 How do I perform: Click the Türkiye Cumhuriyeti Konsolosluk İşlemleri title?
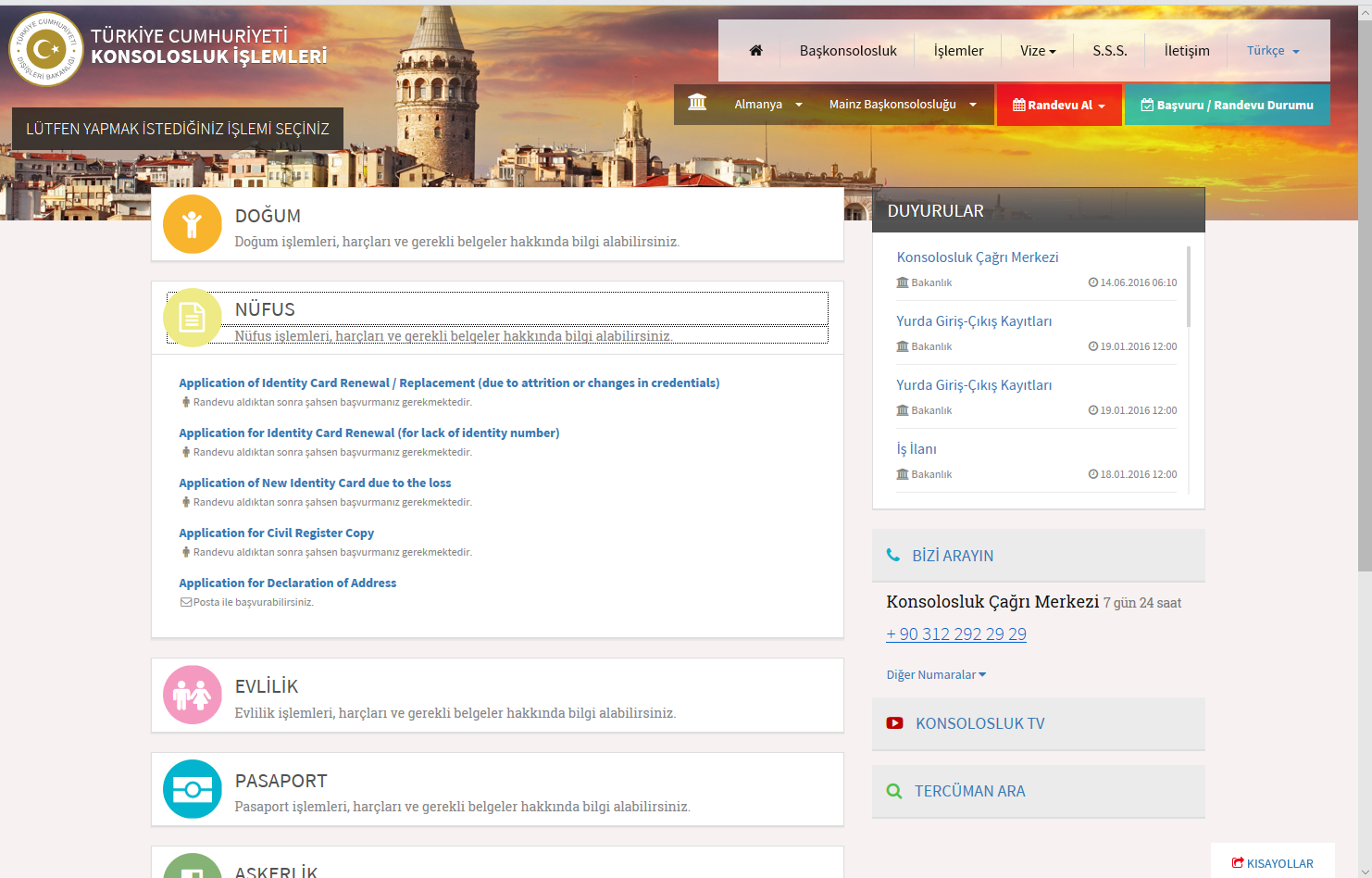209,46
